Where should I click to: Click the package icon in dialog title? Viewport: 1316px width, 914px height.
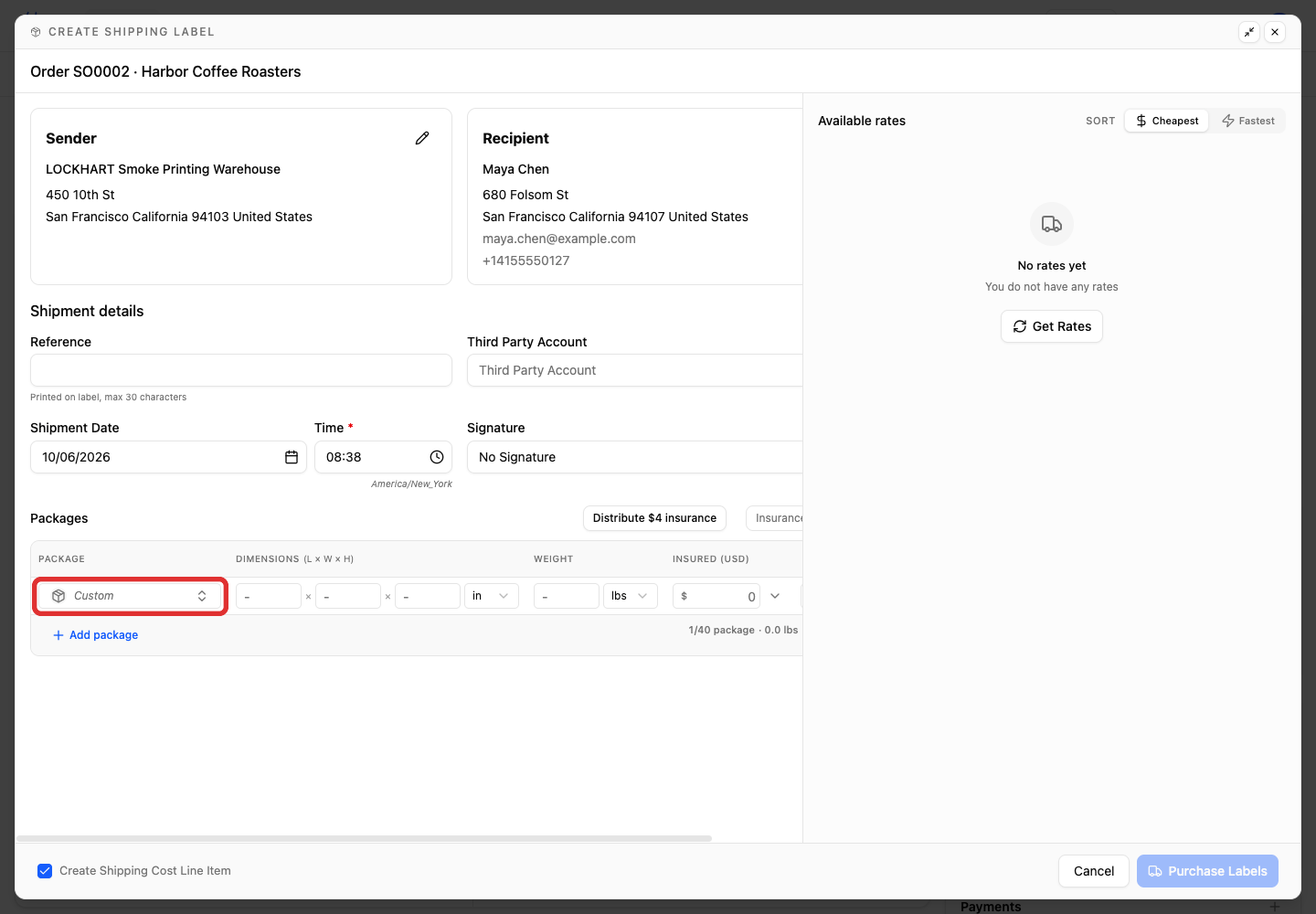[x=36, y=32]
